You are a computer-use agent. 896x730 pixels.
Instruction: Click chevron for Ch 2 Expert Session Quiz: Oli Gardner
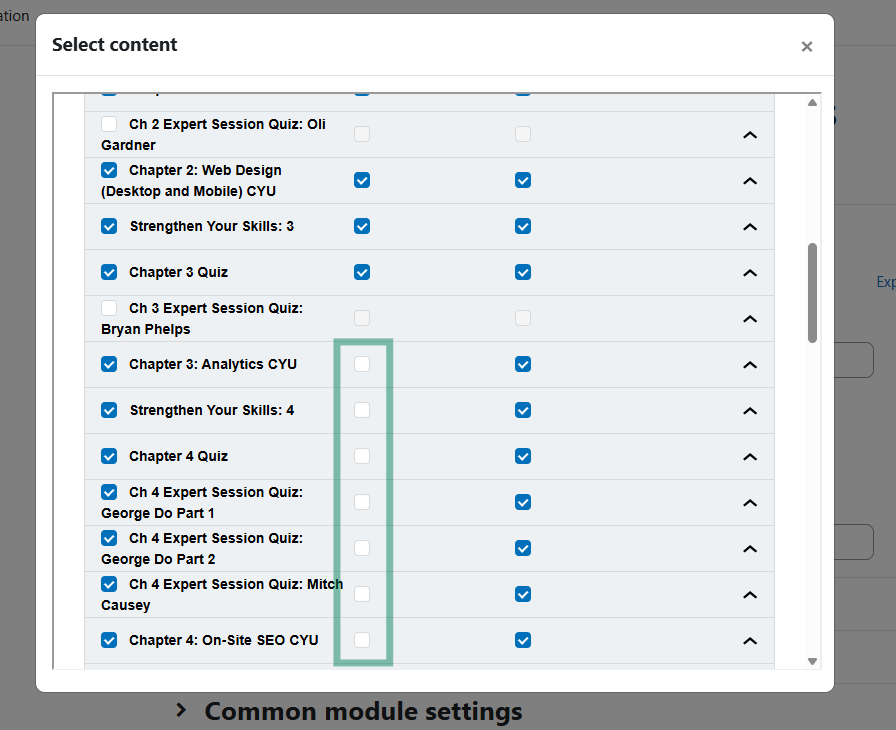[750, 135]
